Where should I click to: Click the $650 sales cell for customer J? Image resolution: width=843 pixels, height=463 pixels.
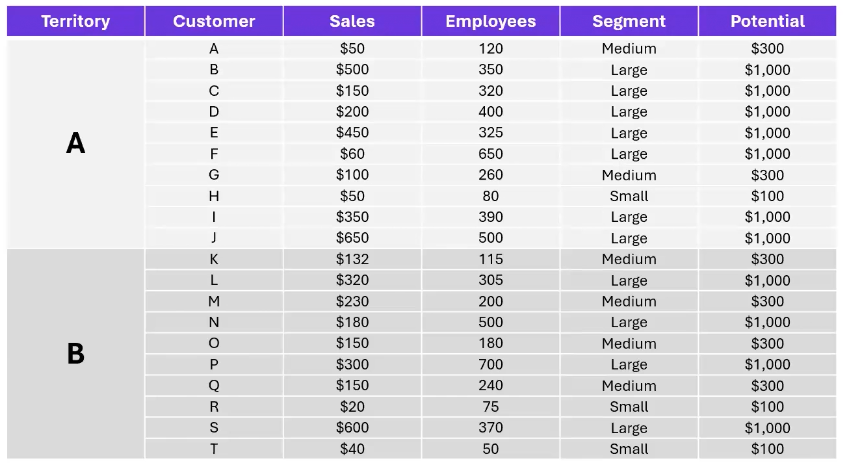tap(352, 238)
